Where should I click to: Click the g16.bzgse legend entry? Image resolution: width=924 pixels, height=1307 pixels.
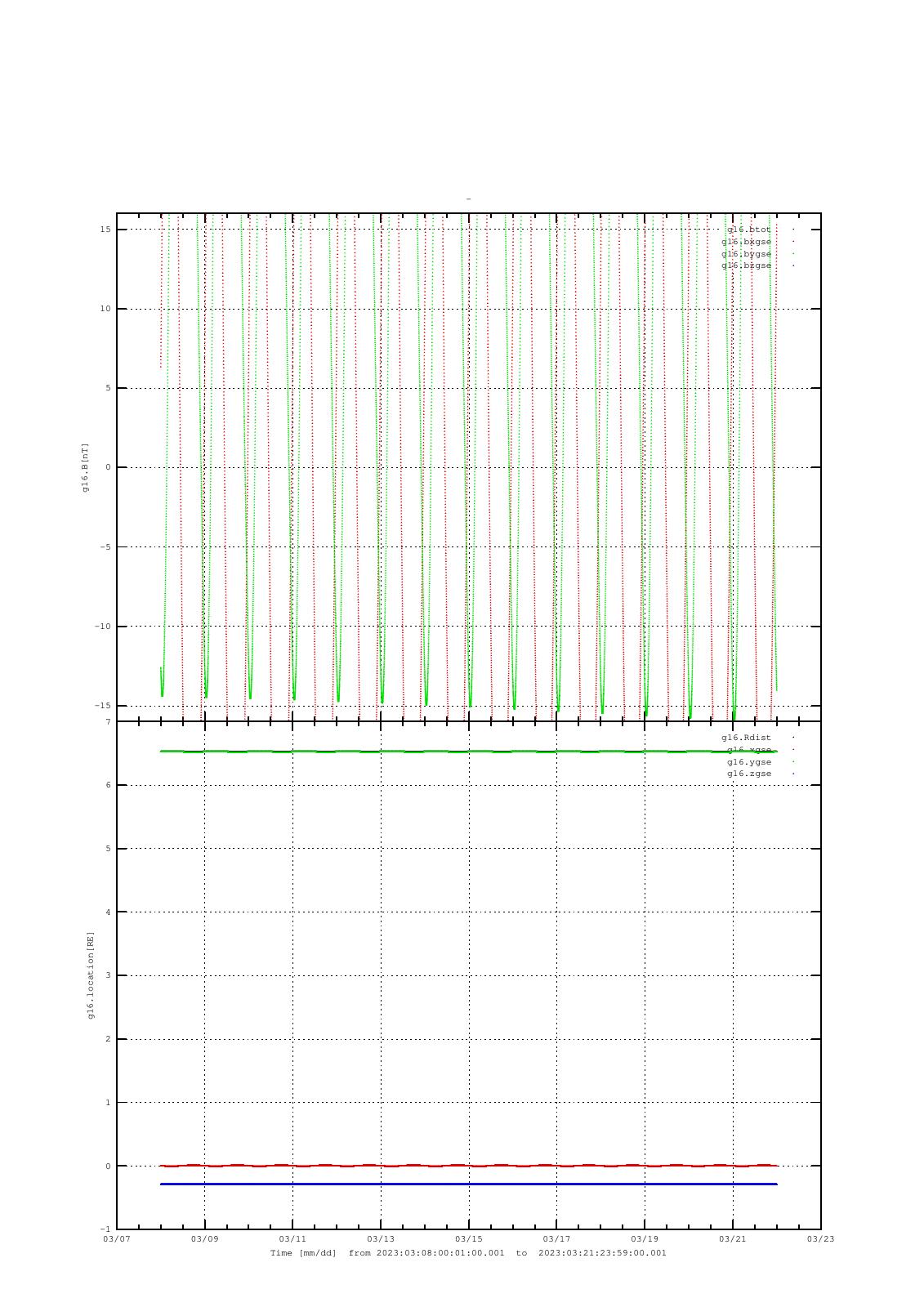click(746, 265)
